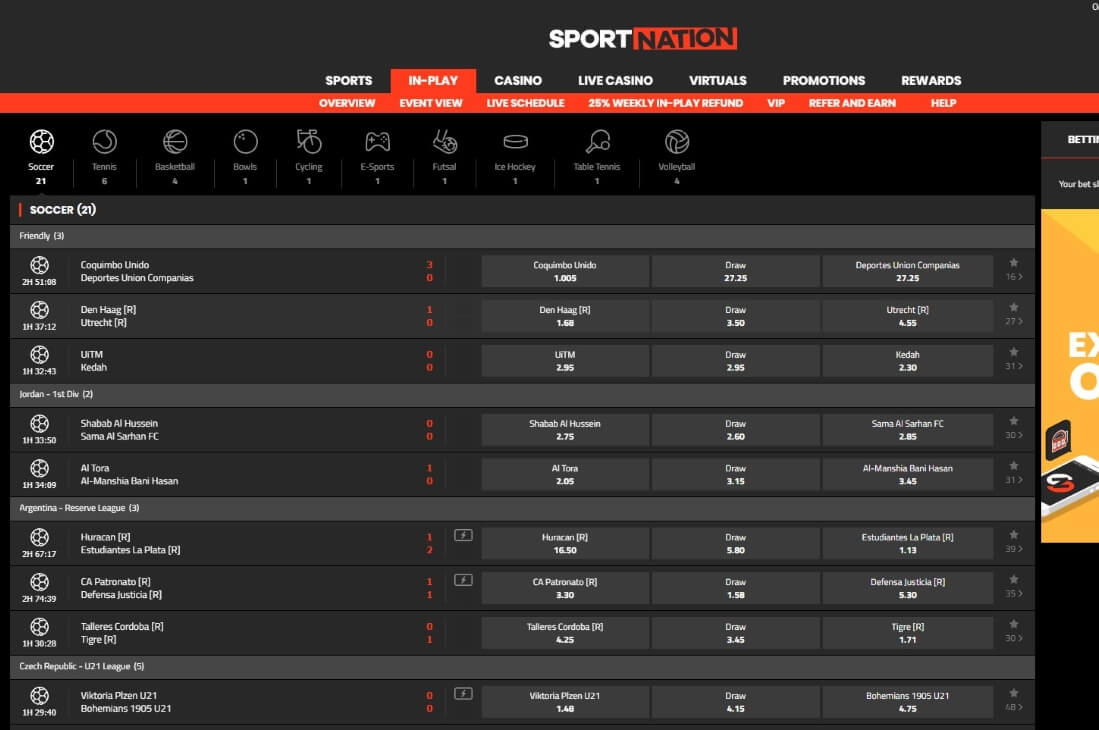Viewport: 1099px width, 730px height.
Task: Expand 31 more markets for Al Tora match
Action: tap(1013, 480)
